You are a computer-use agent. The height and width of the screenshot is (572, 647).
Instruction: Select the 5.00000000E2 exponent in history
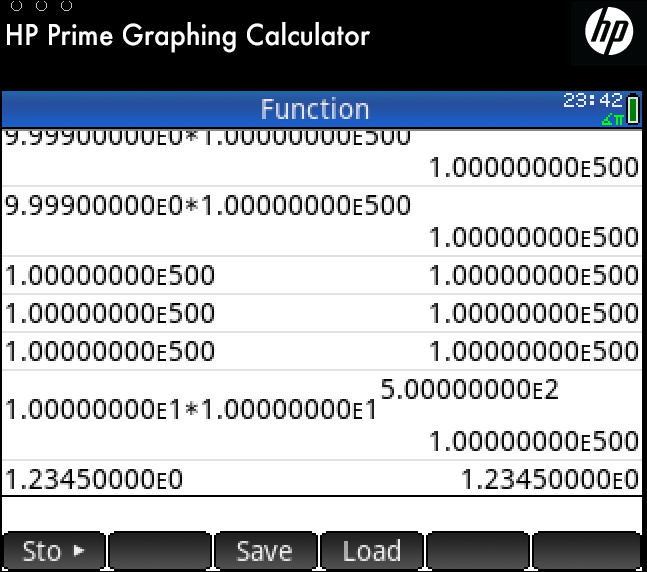tap(469, 390)
